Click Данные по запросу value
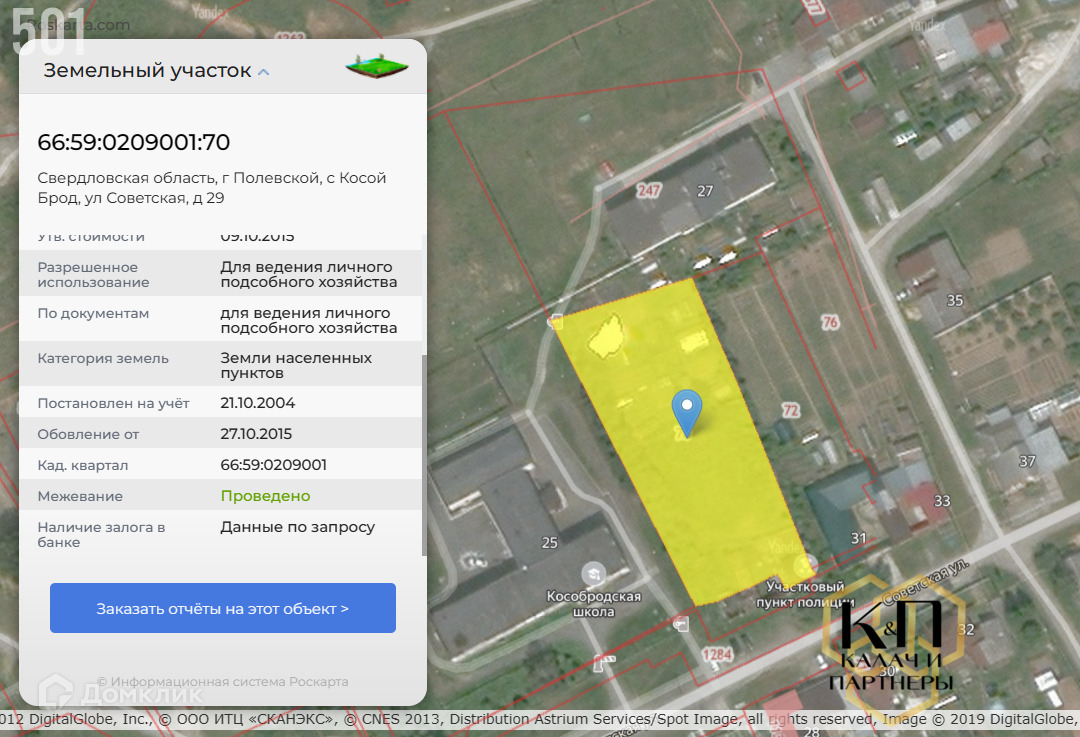Screen dimensions: 1080x737 click(x=298, y=527)
